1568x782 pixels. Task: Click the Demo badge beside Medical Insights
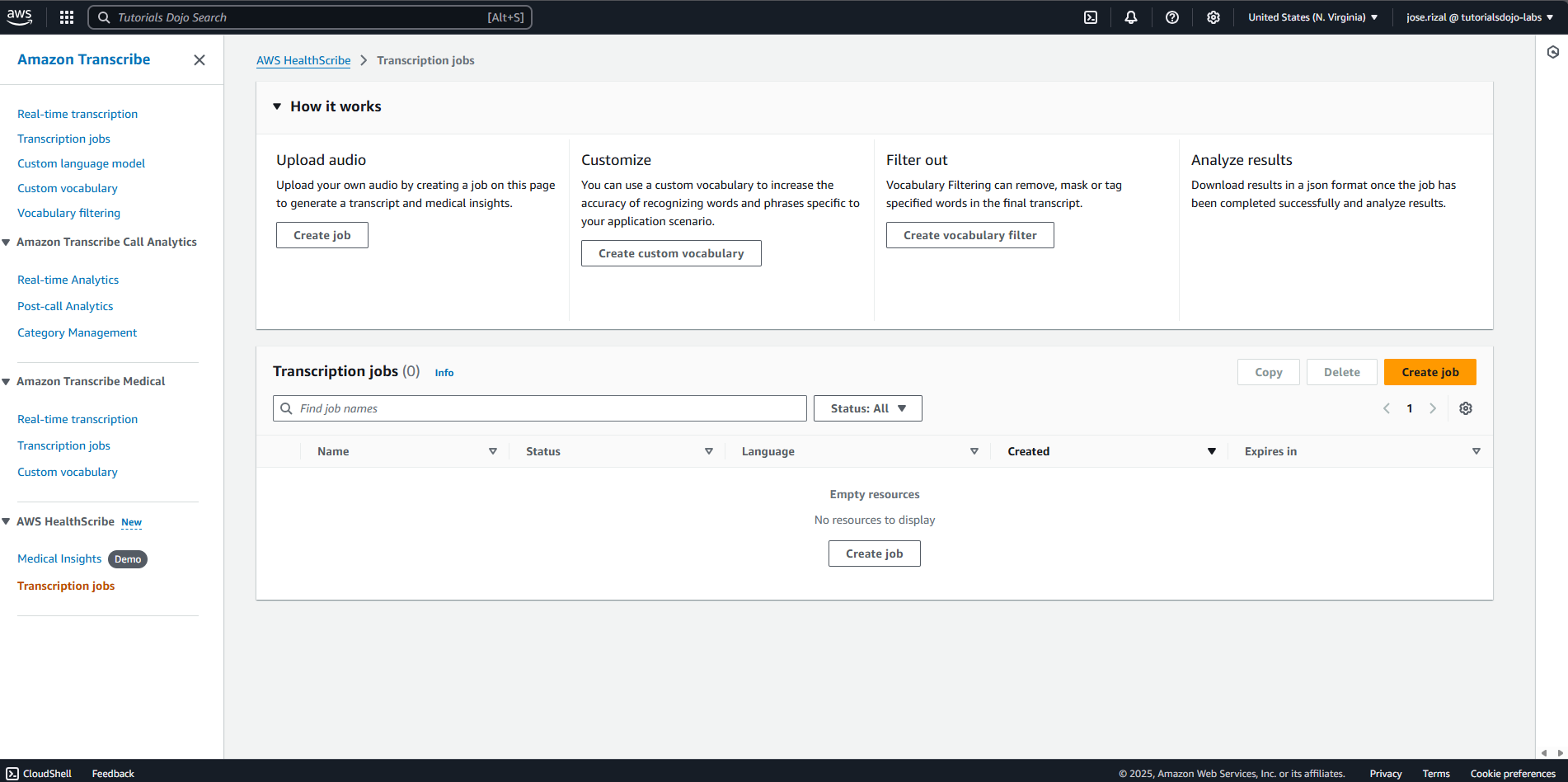(128, 559)
